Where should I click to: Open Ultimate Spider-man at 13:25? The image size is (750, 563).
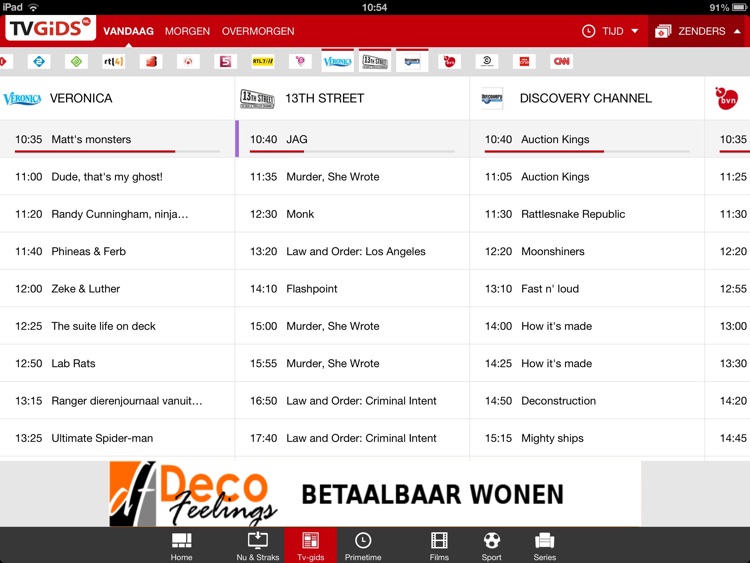click(117, 438)
